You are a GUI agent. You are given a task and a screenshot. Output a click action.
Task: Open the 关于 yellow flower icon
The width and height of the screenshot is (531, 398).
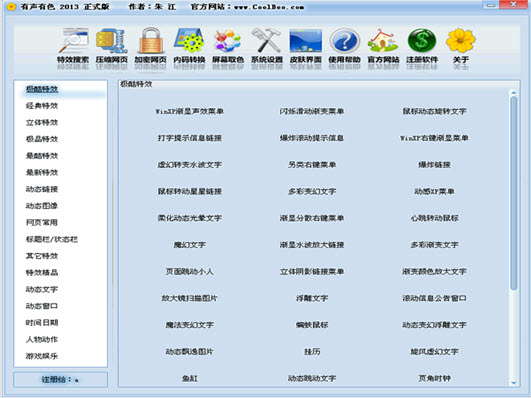[x=461, y=46]
